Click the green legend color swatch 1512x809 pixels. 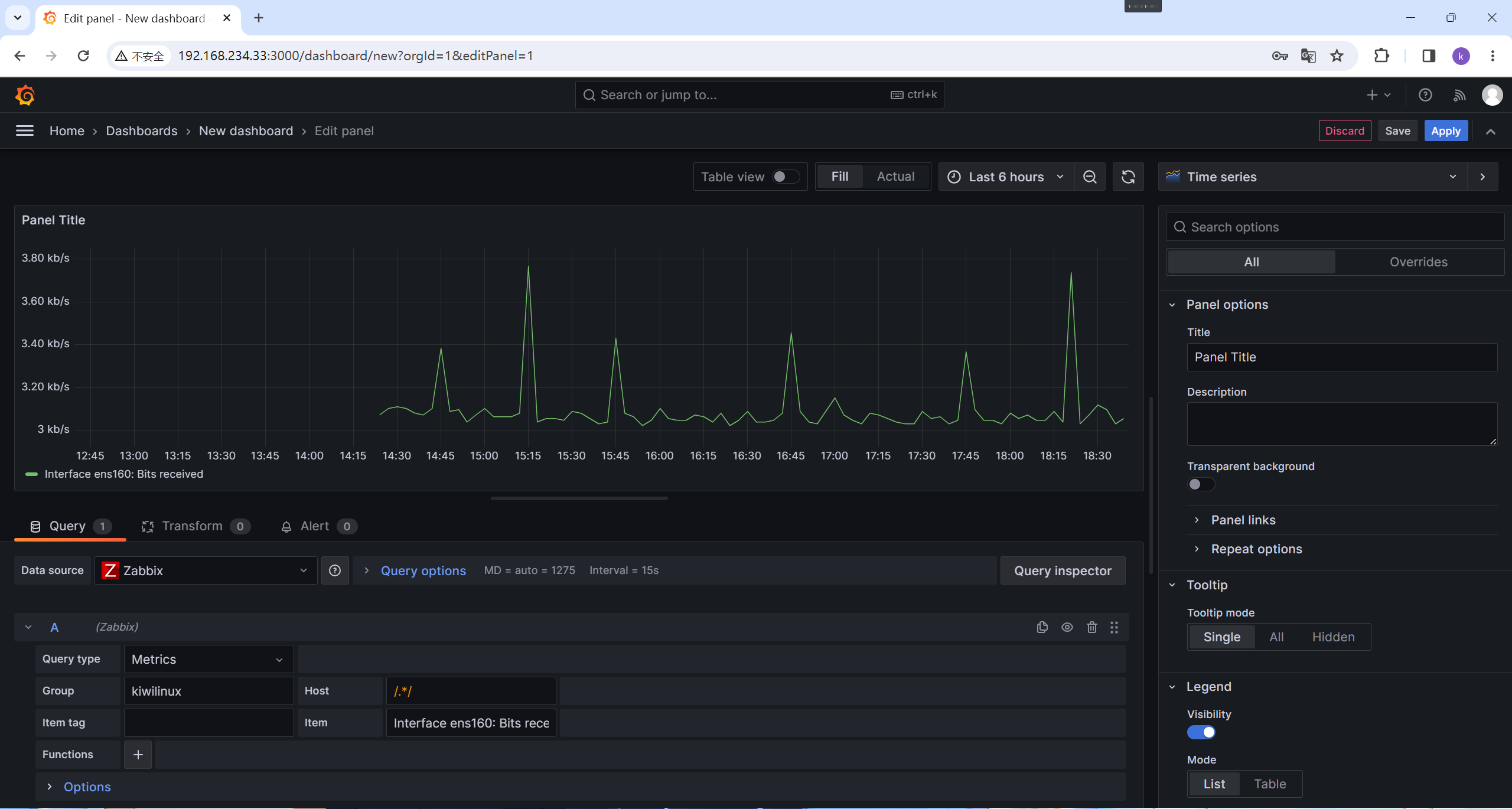point(32,474)
